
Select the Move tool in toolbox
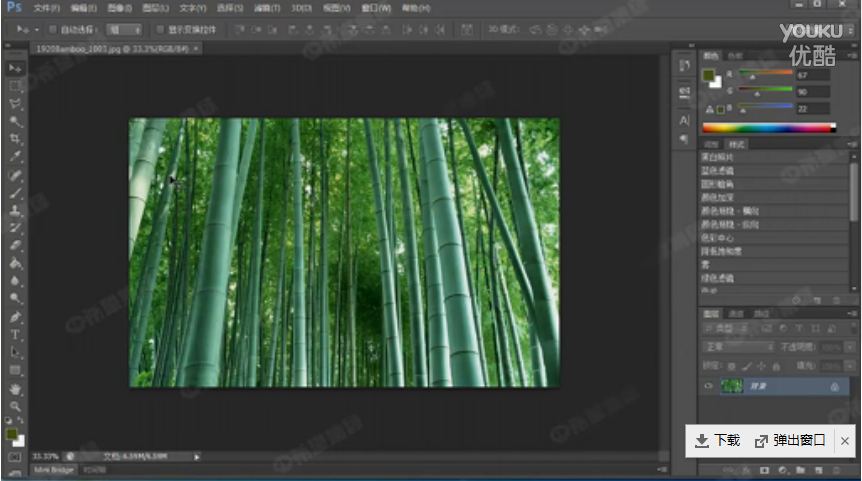15,68
